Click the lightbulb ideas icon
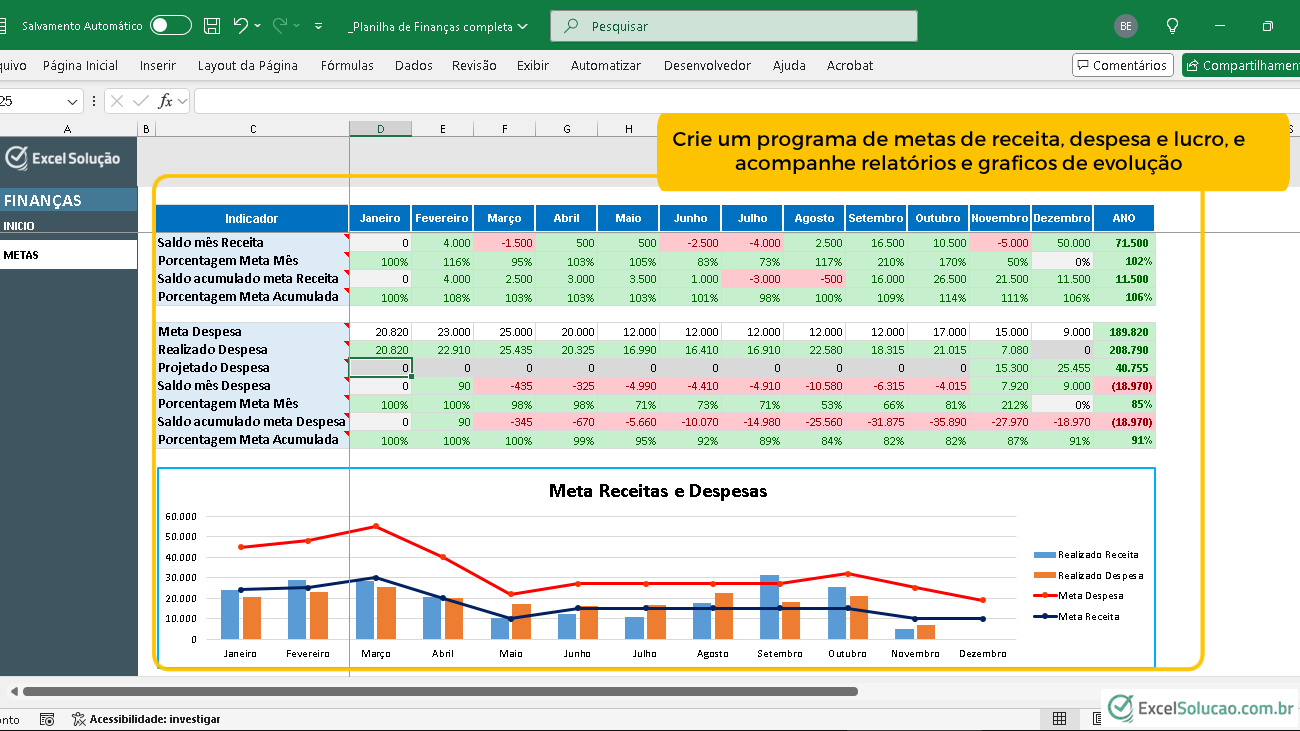The width and height of the screenshot is (1300, 731). click(1173, 26)
